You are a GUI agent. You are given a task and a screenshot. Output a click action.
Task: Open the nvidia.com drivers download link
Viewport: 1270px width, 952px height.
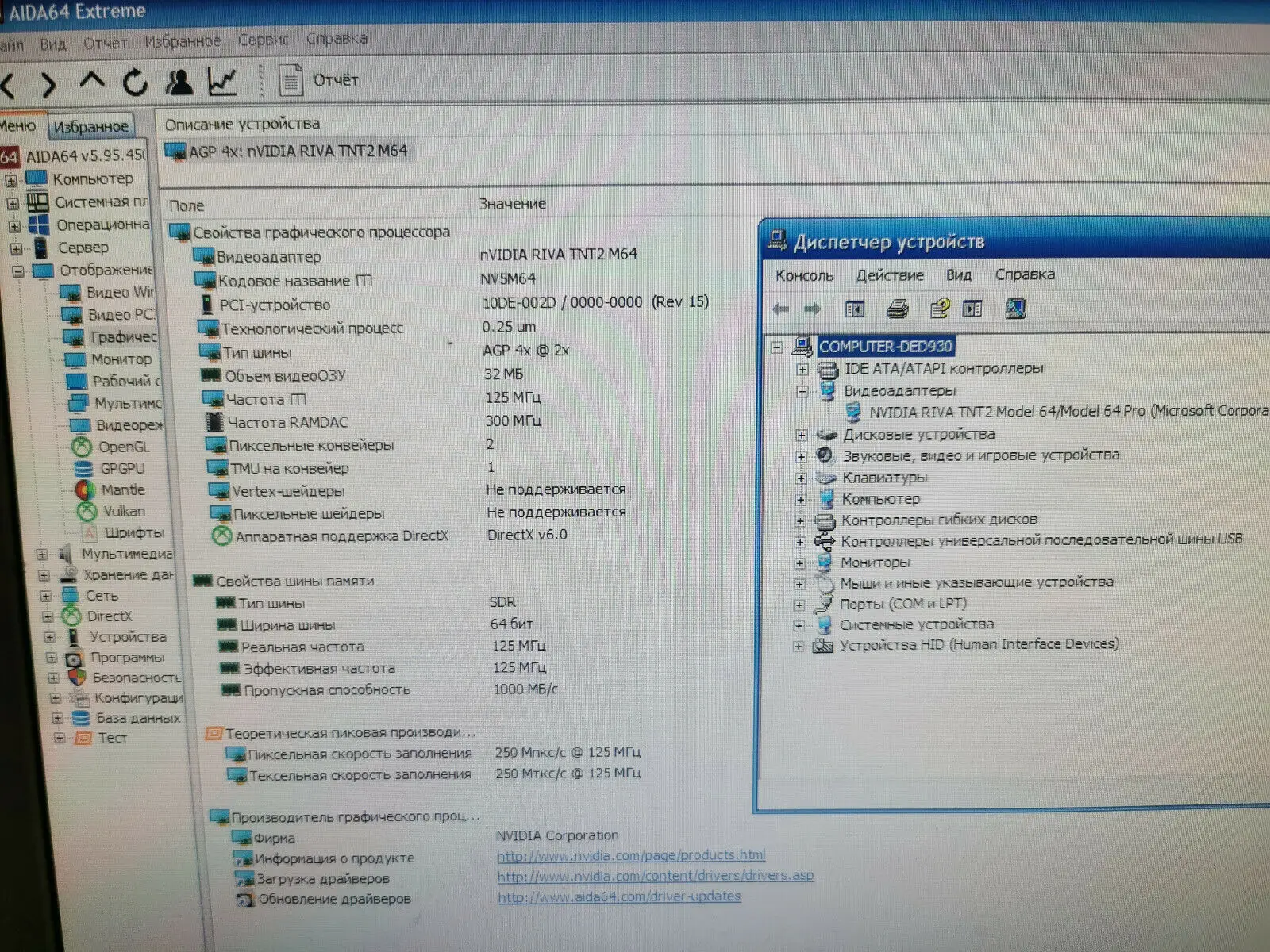(x=656, y=876)
